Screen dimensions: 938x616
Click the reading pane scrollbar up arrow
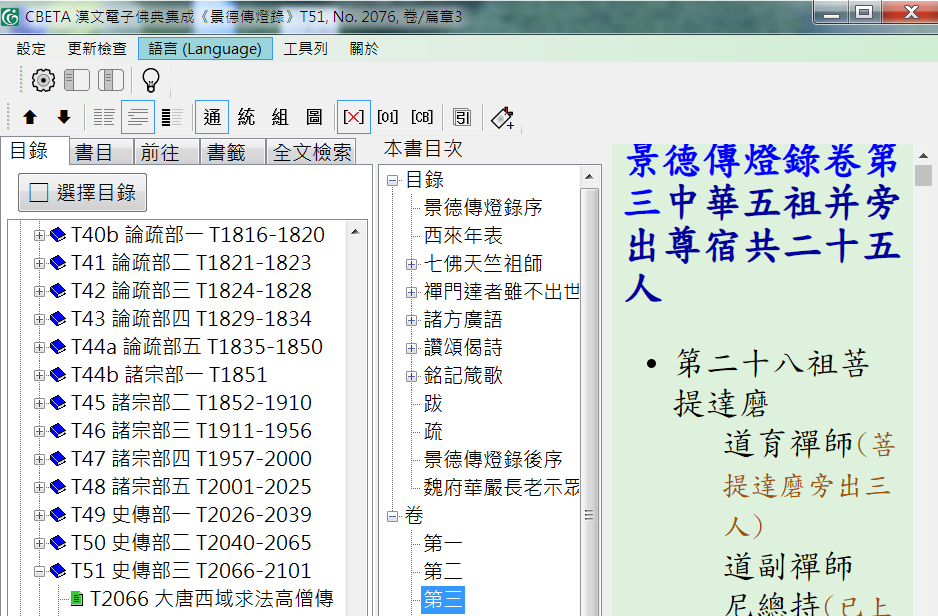(x=923, y=156)
